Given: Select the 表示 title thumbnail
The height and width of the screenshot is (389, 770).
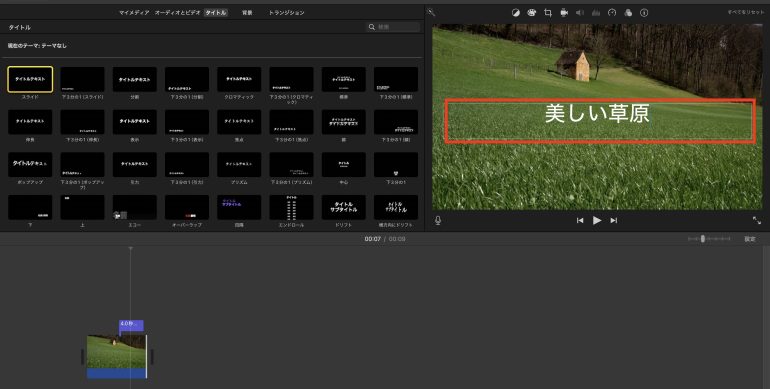Looking at the screenshot, I should pos(135,122).
